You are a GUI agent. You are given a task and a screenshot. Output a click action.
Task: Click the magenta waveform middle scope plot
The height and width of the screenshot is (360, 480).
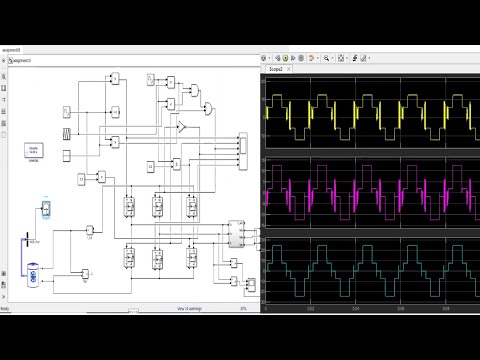(x=373, y=192)
